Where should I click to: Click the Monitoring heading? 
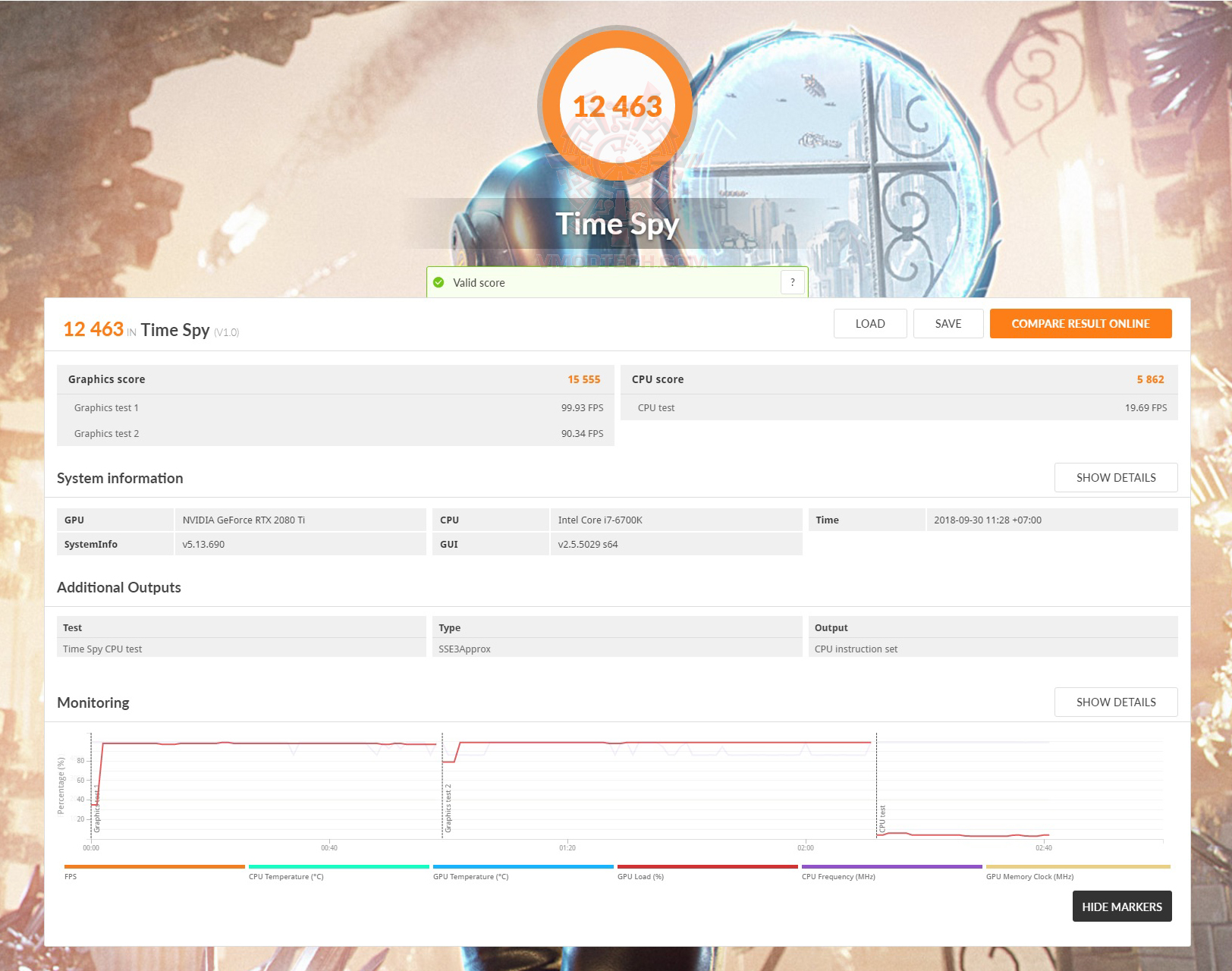93,702
